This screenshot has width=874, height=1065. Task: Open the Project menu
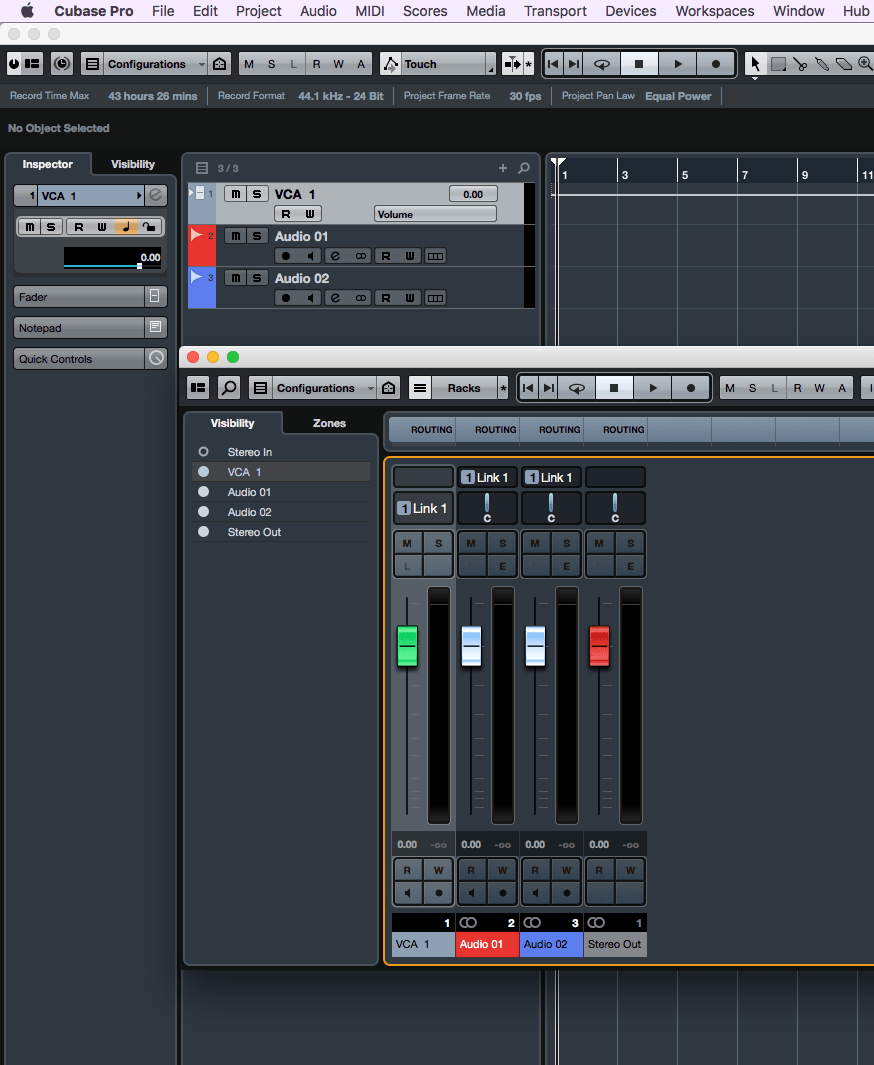(x=259, y=11)
